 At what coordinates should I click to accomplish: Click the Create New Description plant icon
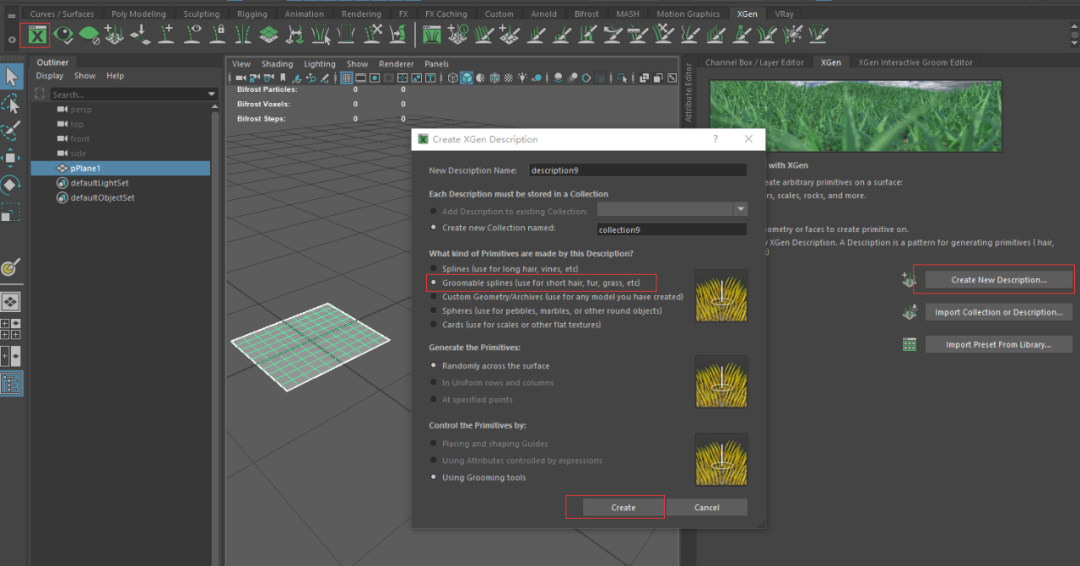(909, 280)
